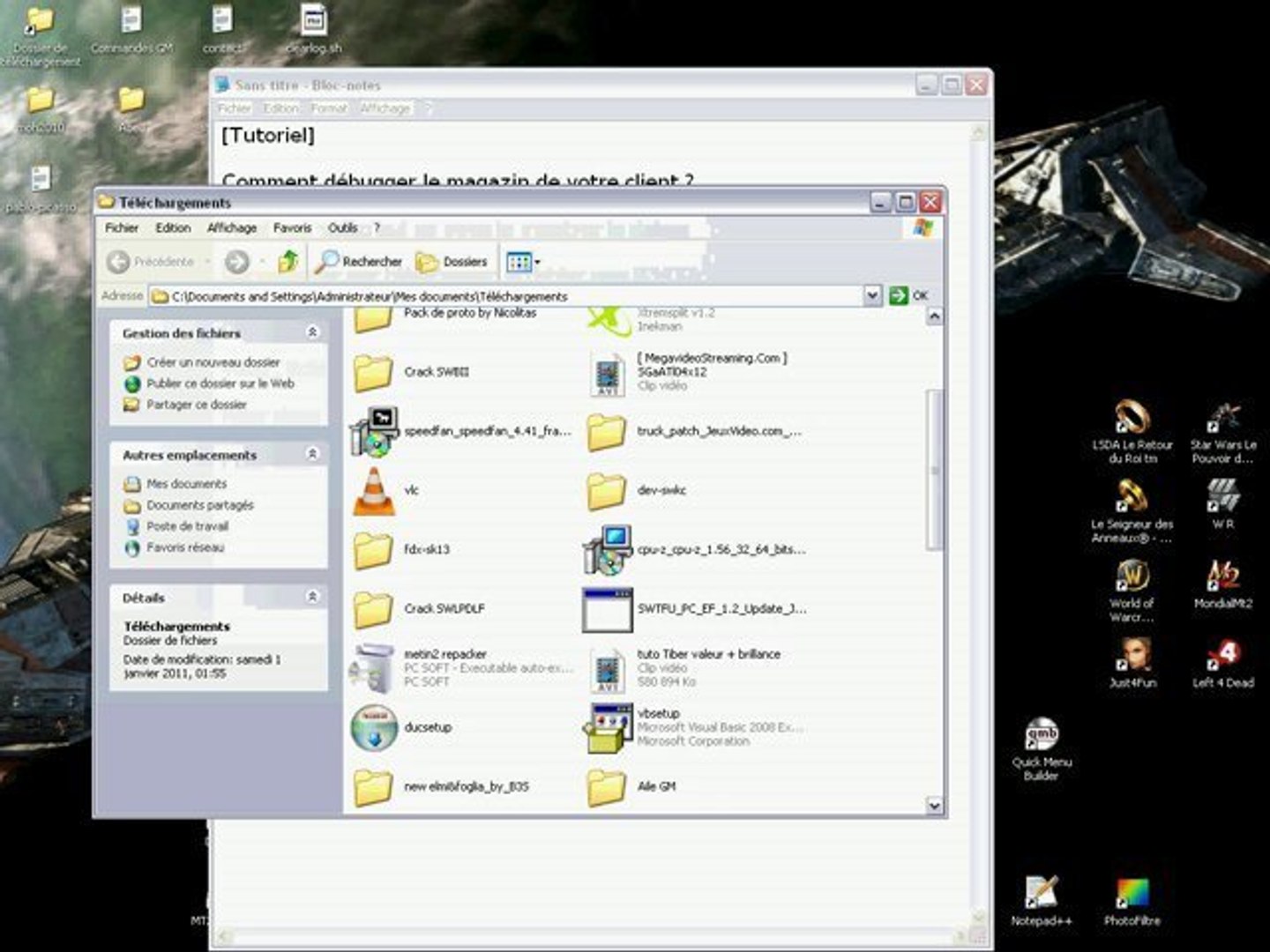This screenshot has width=1270, height=952.
Task: Open the Crack SWBII folder
Action: 373,372
